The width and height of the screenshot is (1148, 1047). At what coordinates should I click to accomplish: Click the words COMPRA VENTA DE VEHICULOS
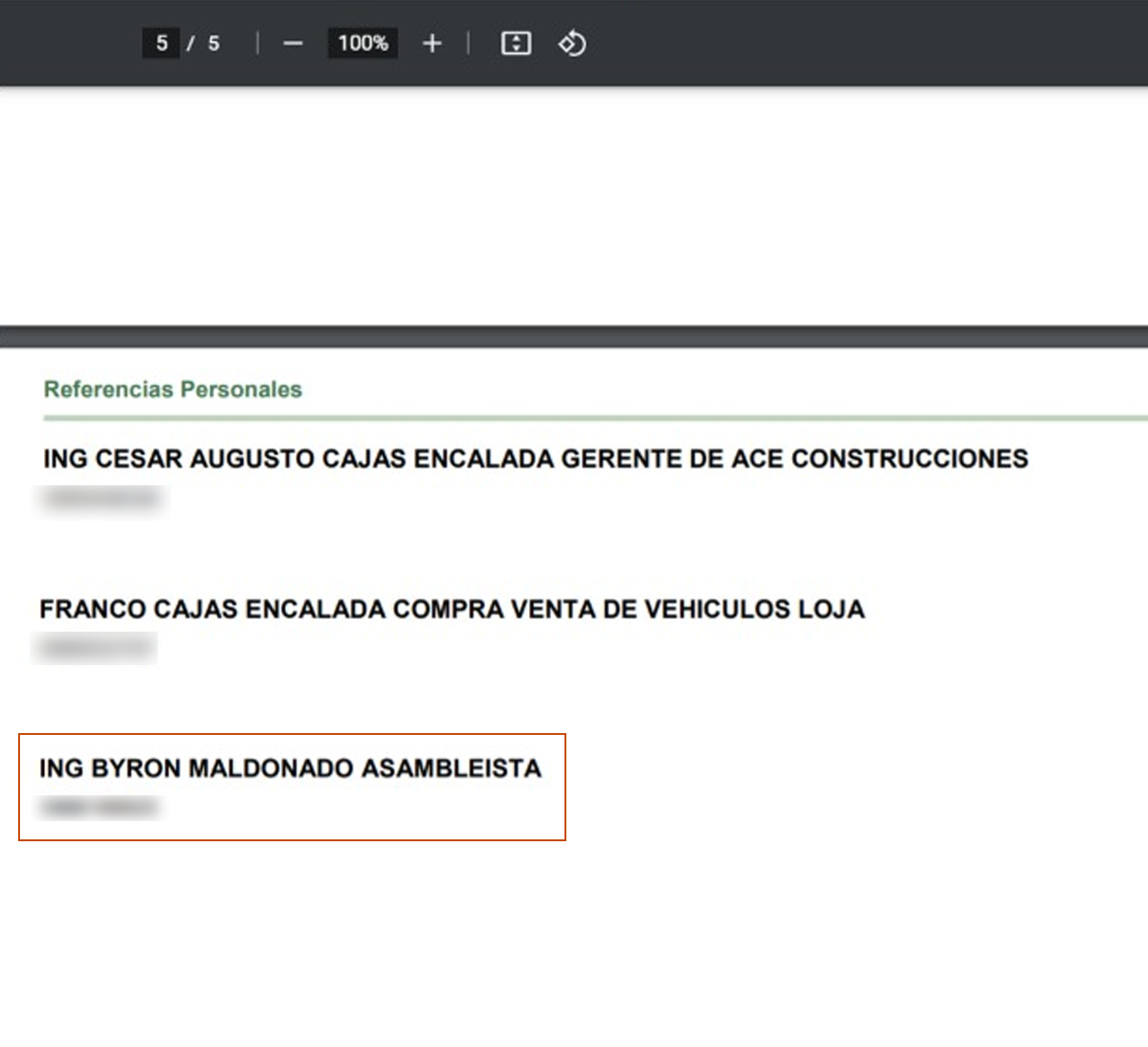(x=591, y=610)
